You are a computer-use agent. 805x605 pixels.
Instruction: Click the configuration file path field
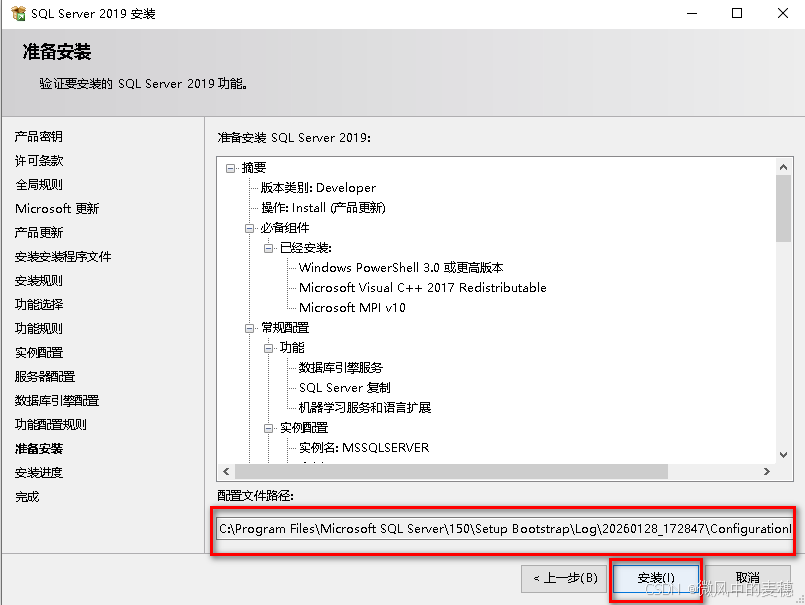505,528
